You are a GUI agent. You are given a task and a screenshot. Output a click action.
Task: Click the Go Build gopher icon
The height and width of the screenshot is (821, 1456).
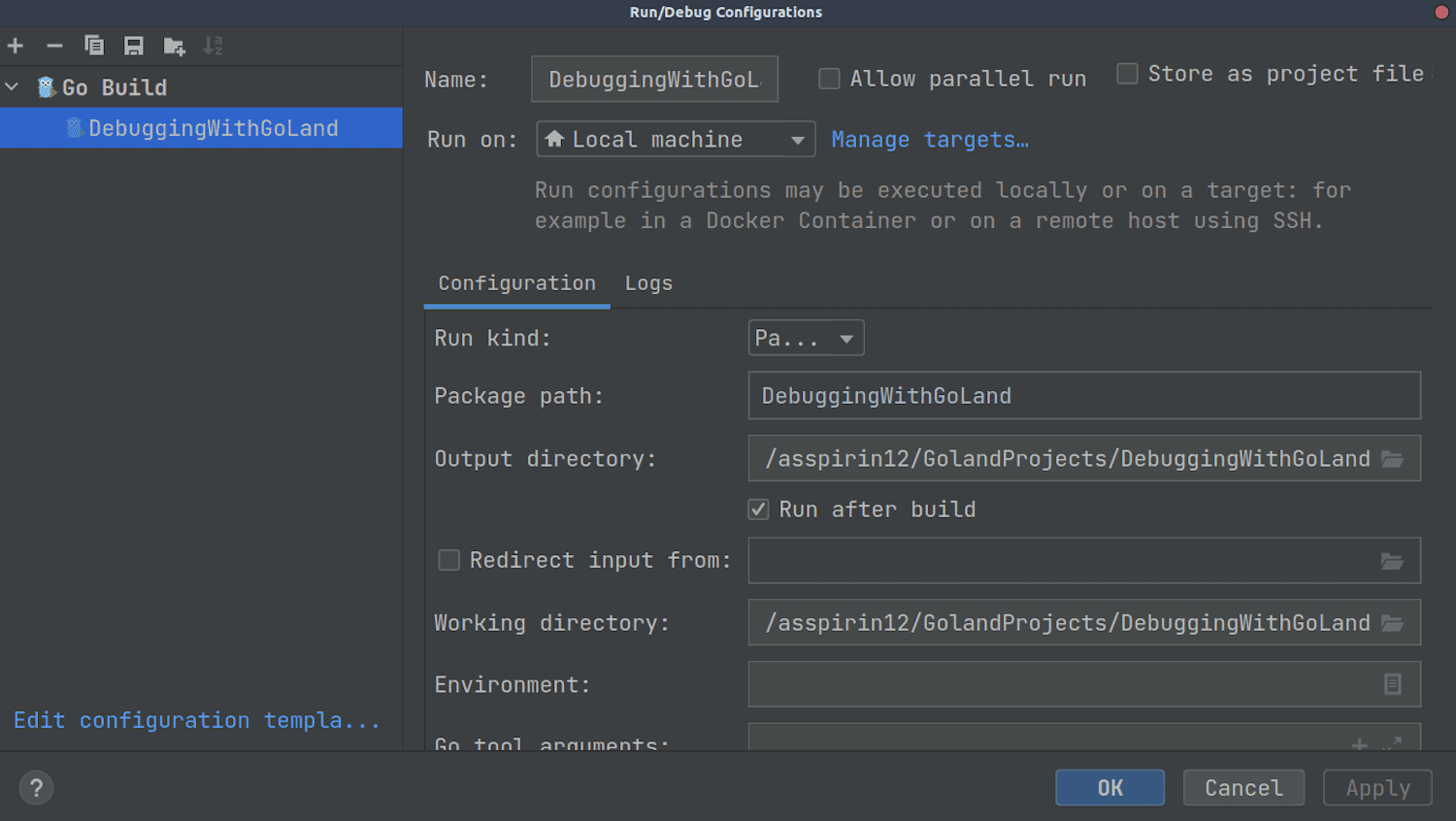46,87
